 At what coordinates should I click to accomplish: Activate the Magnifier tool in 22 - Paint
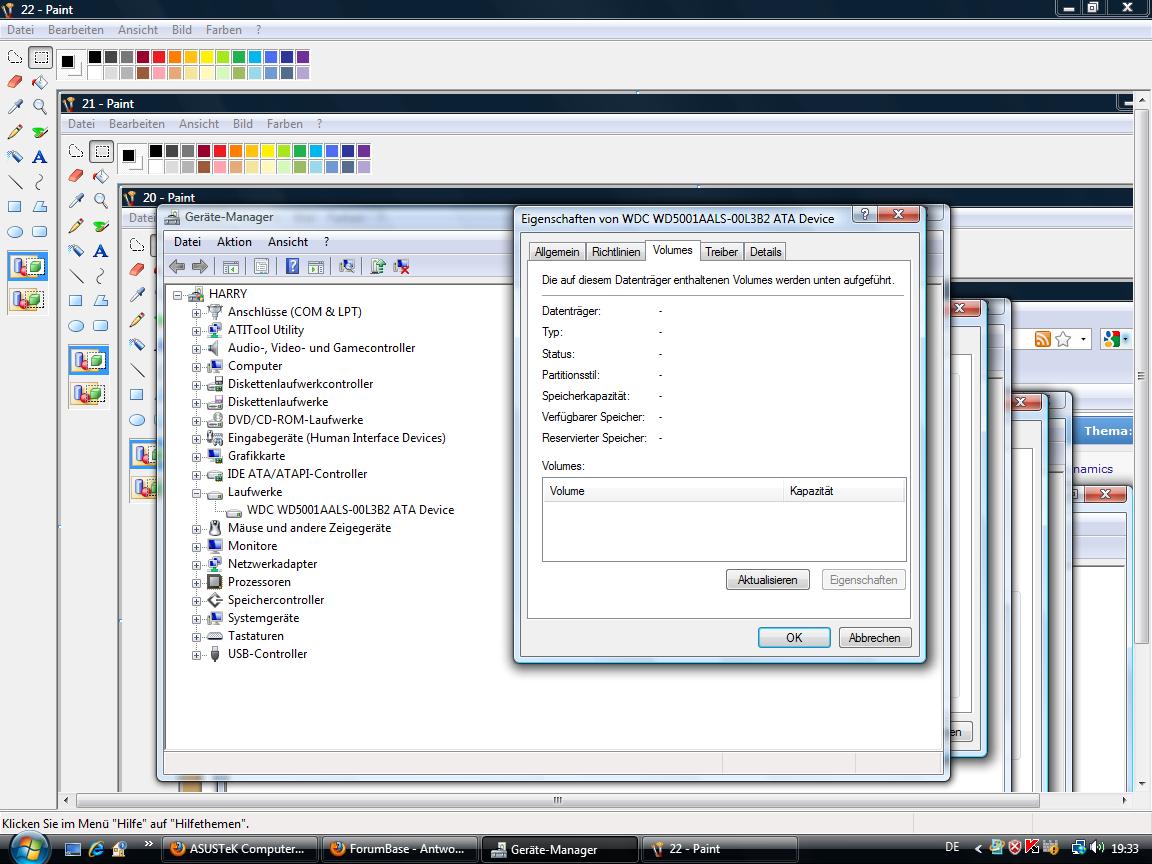tap(40, 107)
